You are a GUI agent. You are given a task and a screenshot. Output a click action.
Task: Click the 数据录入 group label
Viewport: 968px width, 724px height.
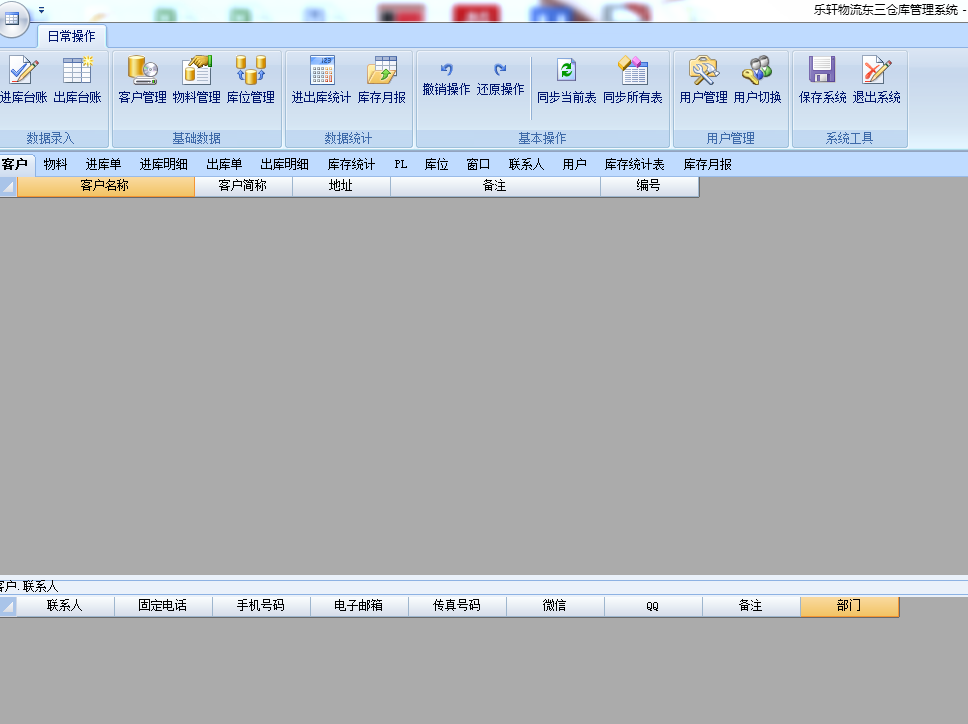coord(50,138)
